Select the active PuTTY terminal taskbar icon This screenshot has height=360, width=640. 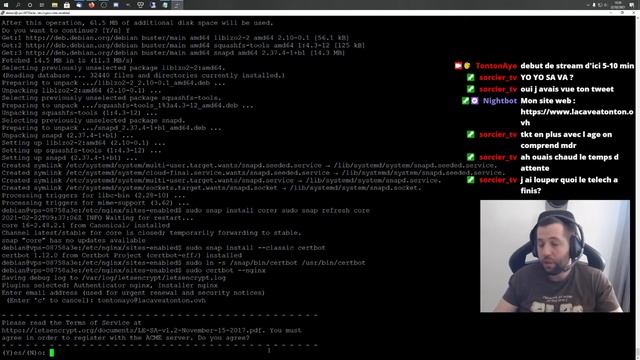point(177,5)
